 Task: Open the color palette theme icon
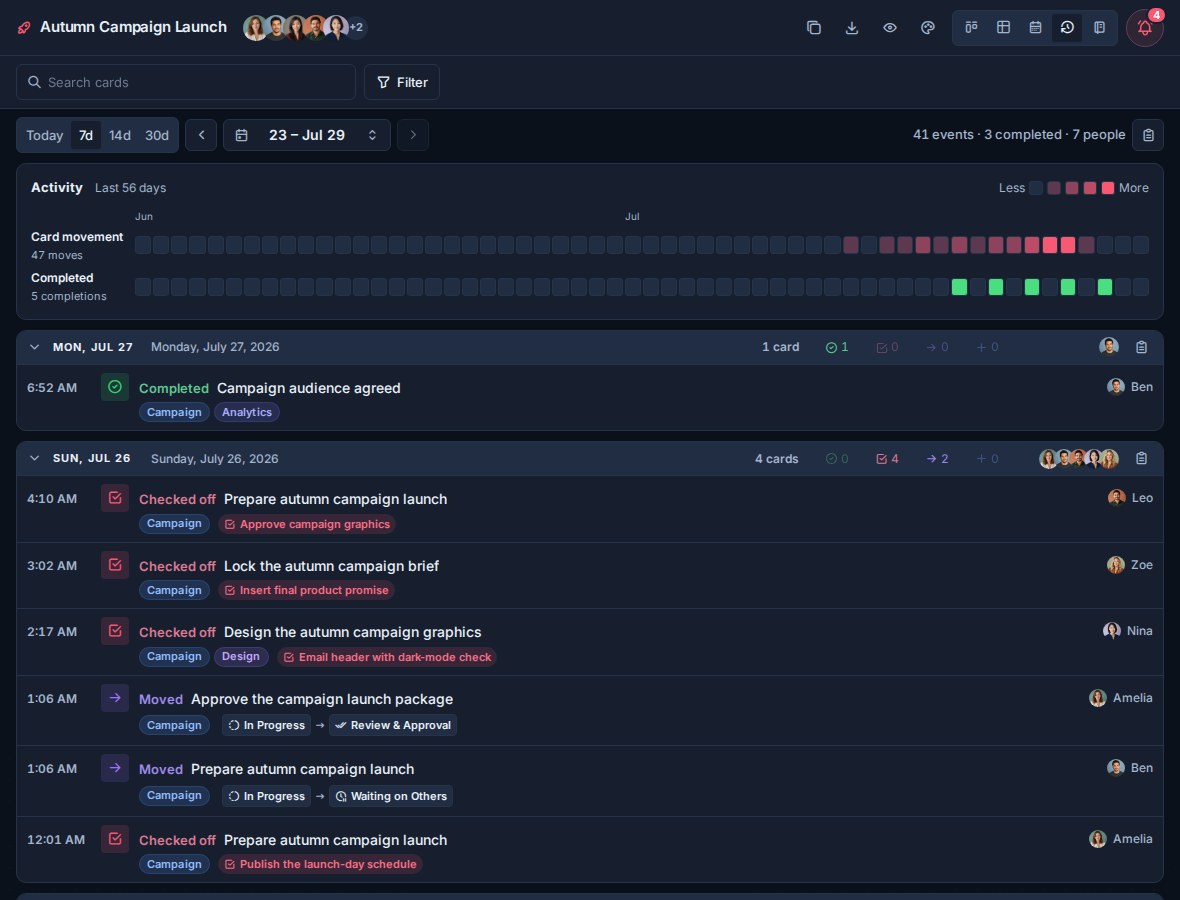pos(928,27)
